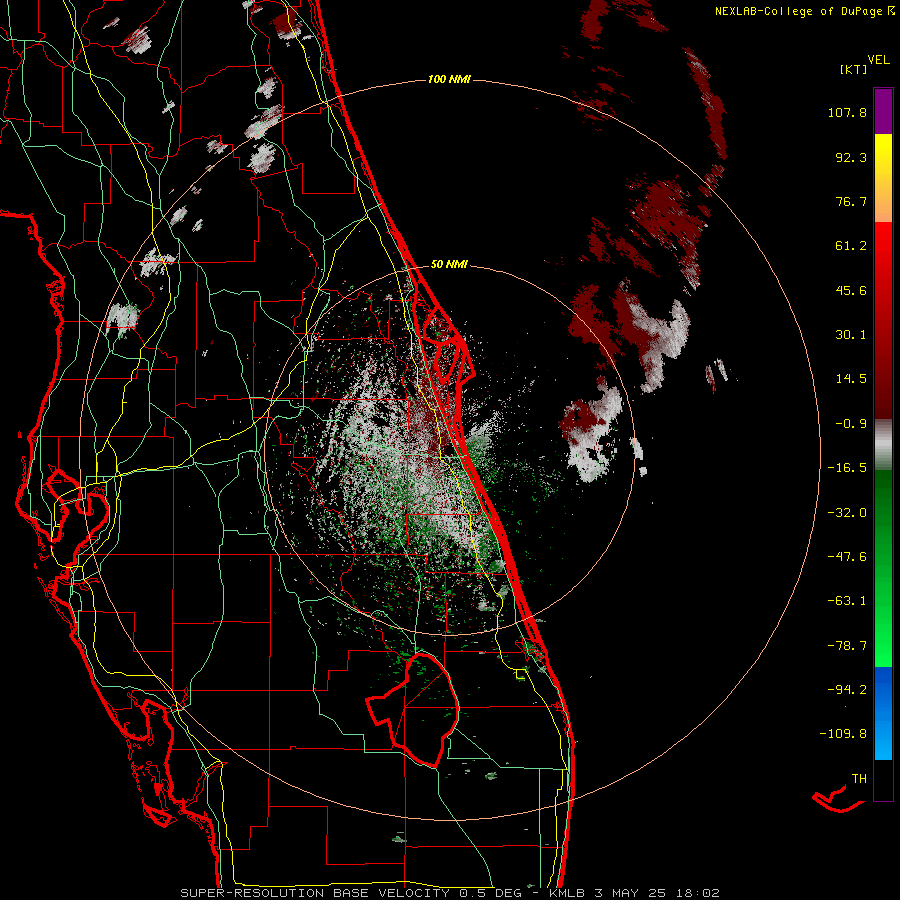The height and width of the screenshot is (900, 900).
Task: Click the 100 NMI range ring label
Action: [449, 79]
